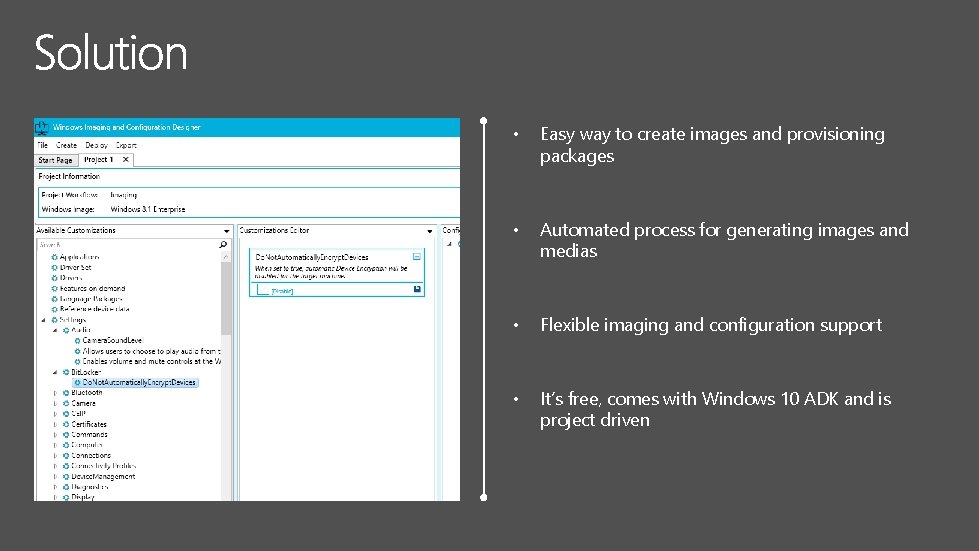This screenshot has width=979, height=551.
Task: Click the gear icon beside Reference device data
Action: click(x=54, y=310)
